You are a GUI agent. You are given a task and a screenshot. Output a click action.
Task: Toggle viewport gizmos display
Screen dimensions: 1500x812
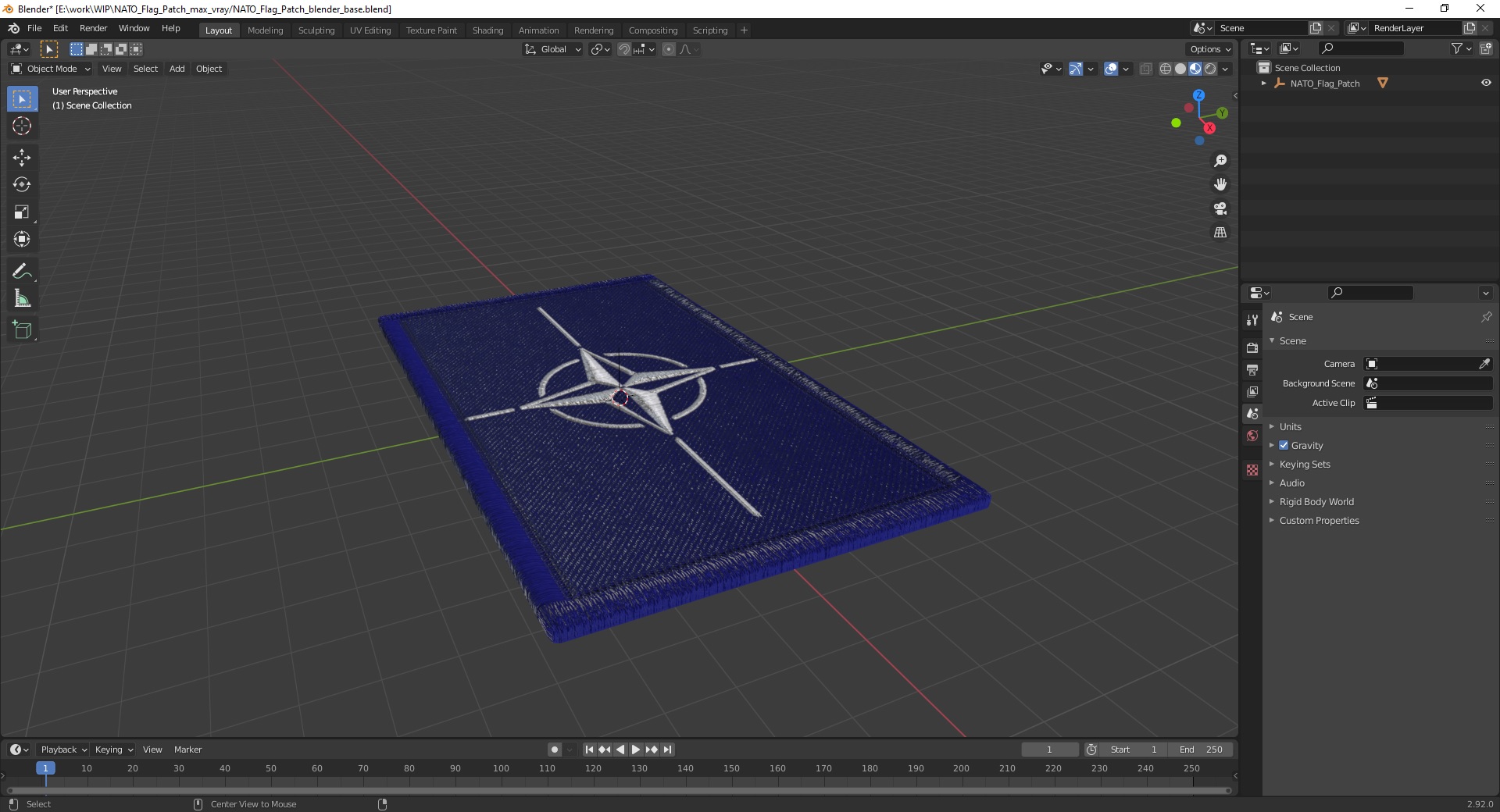point(1076,69)
